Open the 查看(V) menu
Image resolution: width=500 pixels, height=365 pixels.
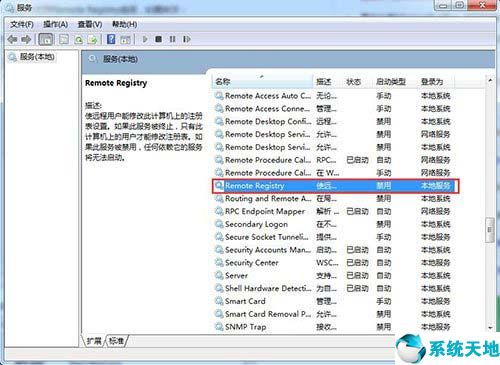pyautogui.click(x=90, y=24)
